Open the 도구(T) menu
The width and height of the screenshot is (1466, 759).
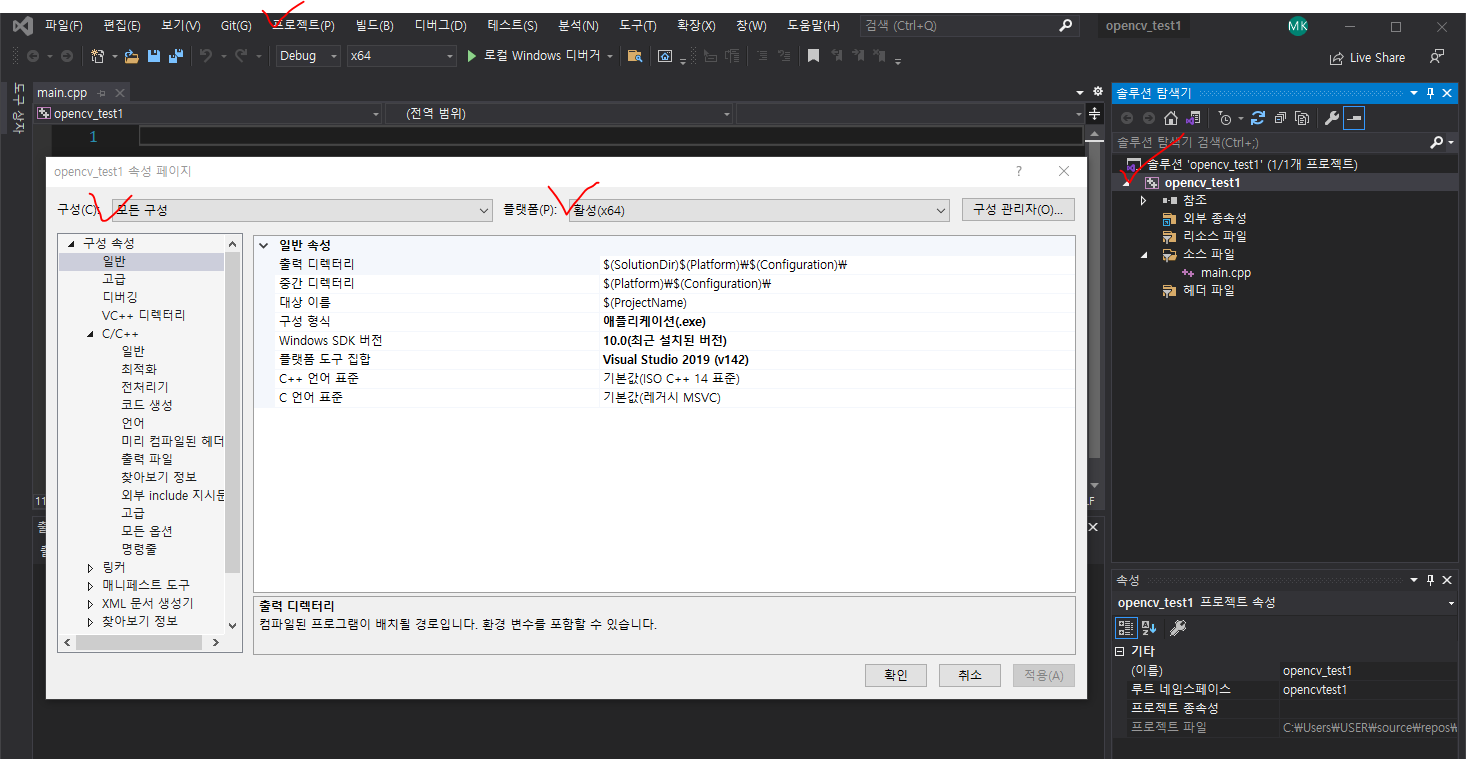pos(637,26)
